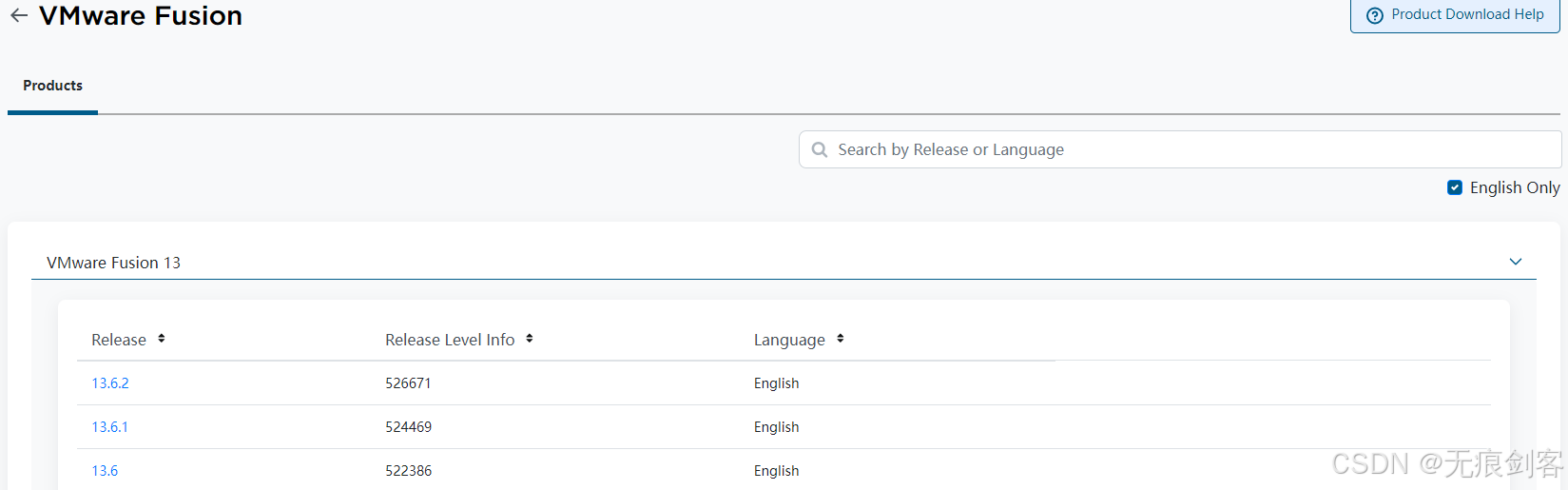Sort by Release Level Info arrows
1568x490 pixels.
pyautogui.click(x=530, y=339)
